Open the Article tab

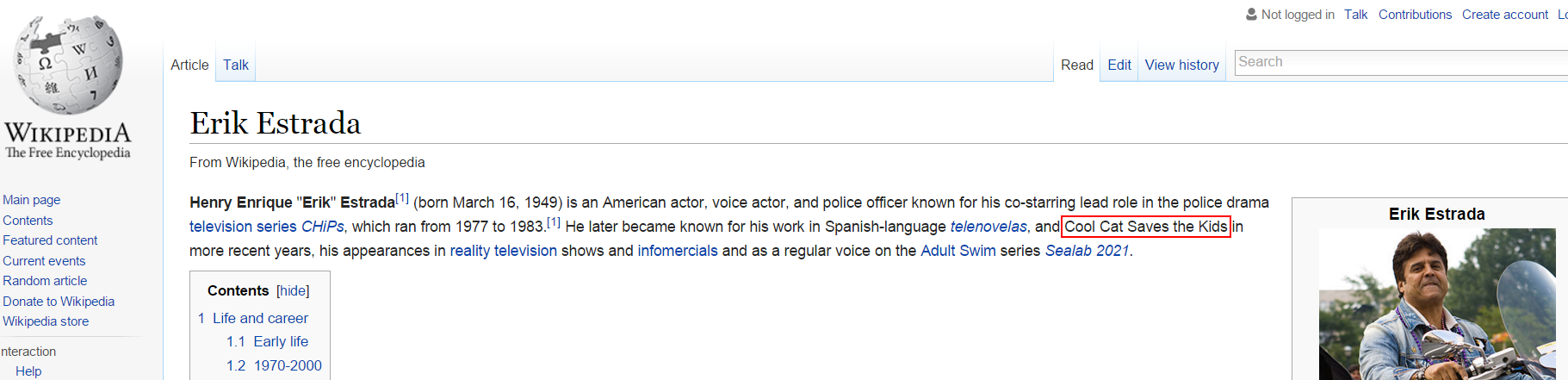click(189, 65)
